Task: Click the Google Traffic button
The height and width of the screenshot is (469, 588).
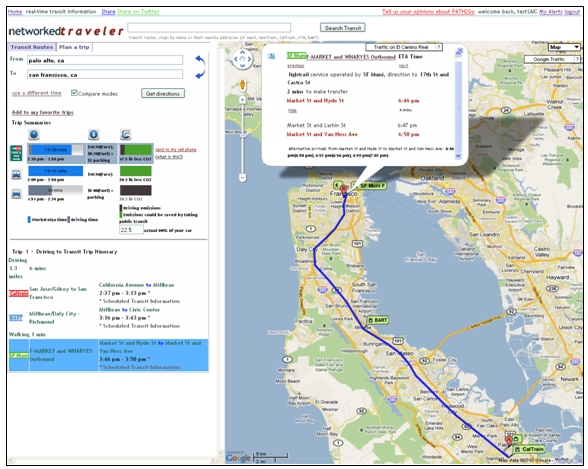Action: [549, 59]
